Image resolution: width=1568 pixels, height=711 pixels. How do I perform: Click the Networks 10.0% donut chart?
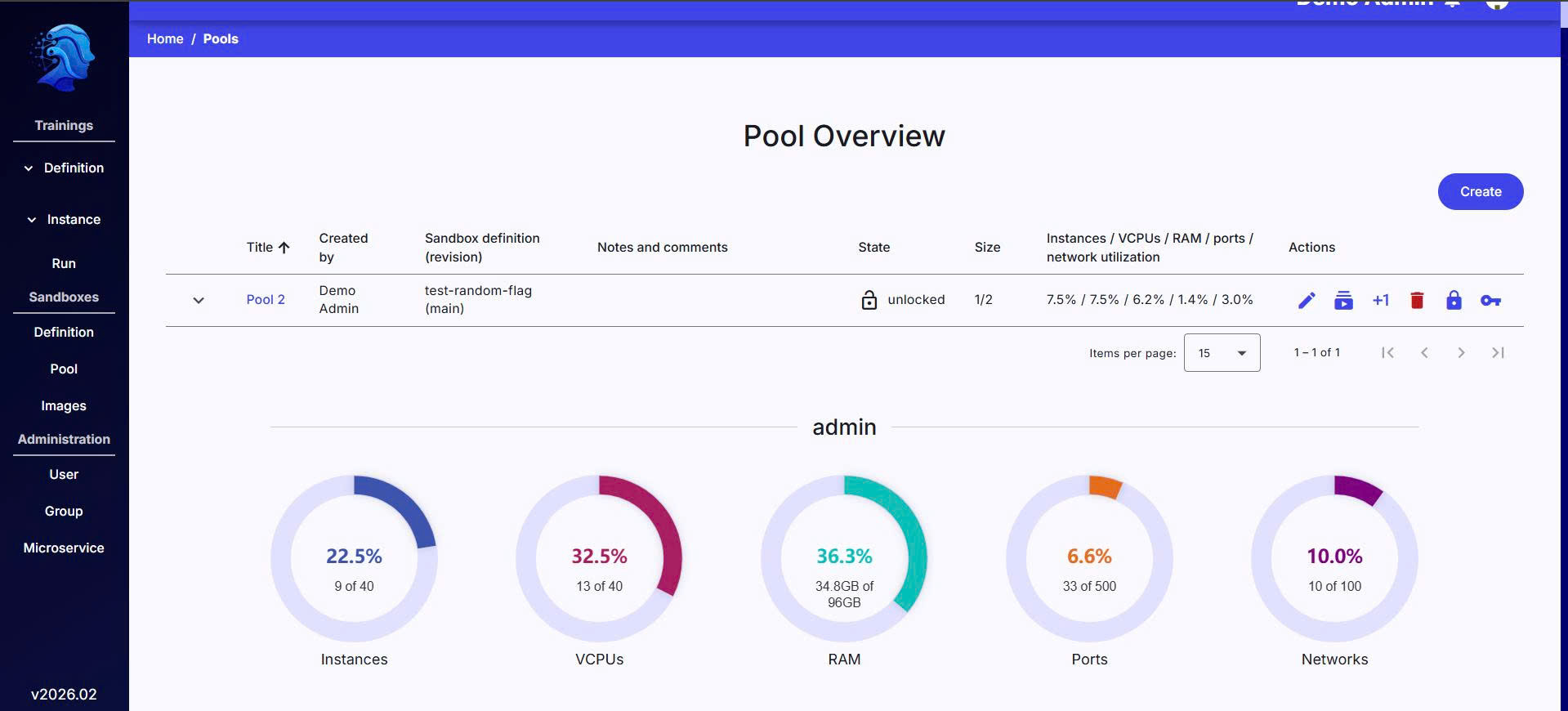(x=1334, y=558)
